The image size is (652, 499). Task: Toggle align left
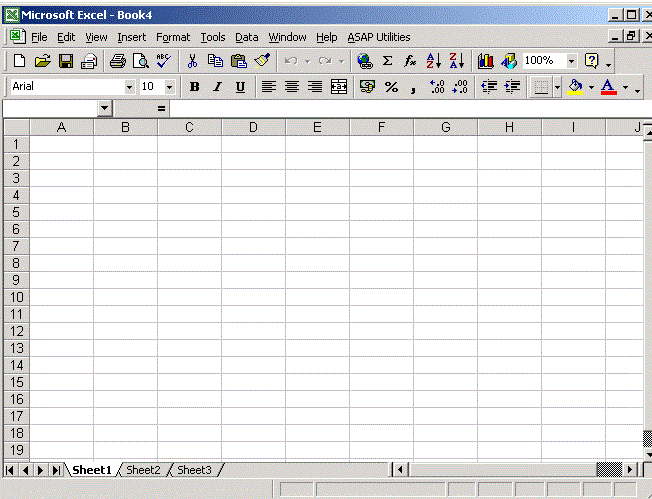269,87
